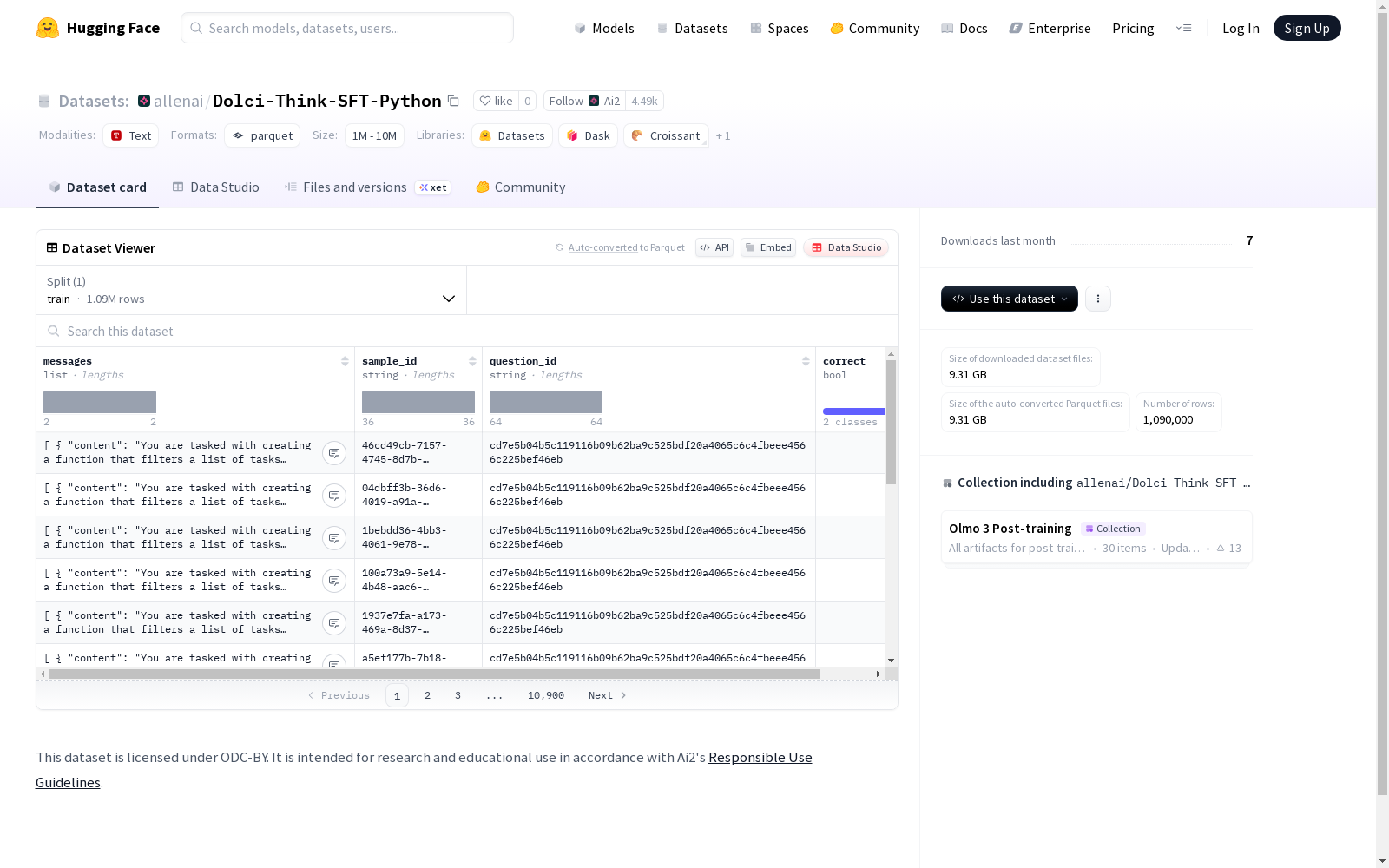The height and width of the screenshot is (868, 1389).
Task: Open the Files and versions tab
Action: click(x=367, y=187)
